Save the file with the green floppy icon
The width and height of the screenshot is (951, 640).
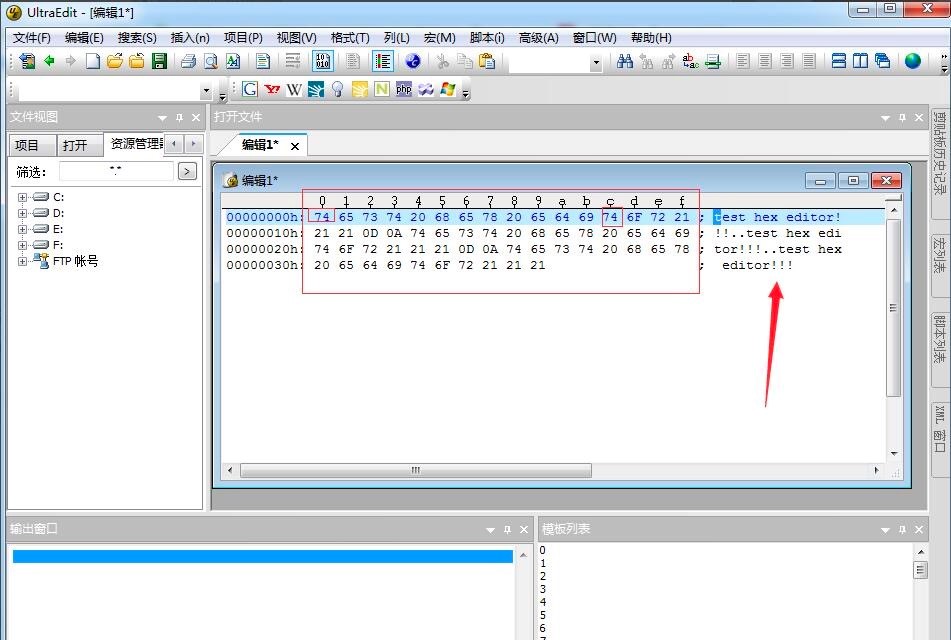tap(159, 61)
